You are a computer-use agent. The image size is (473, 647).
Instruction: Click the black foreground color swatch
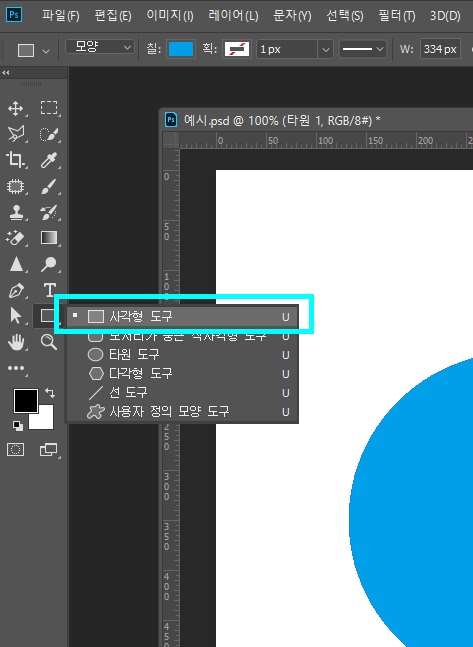[x=26, y=400]
